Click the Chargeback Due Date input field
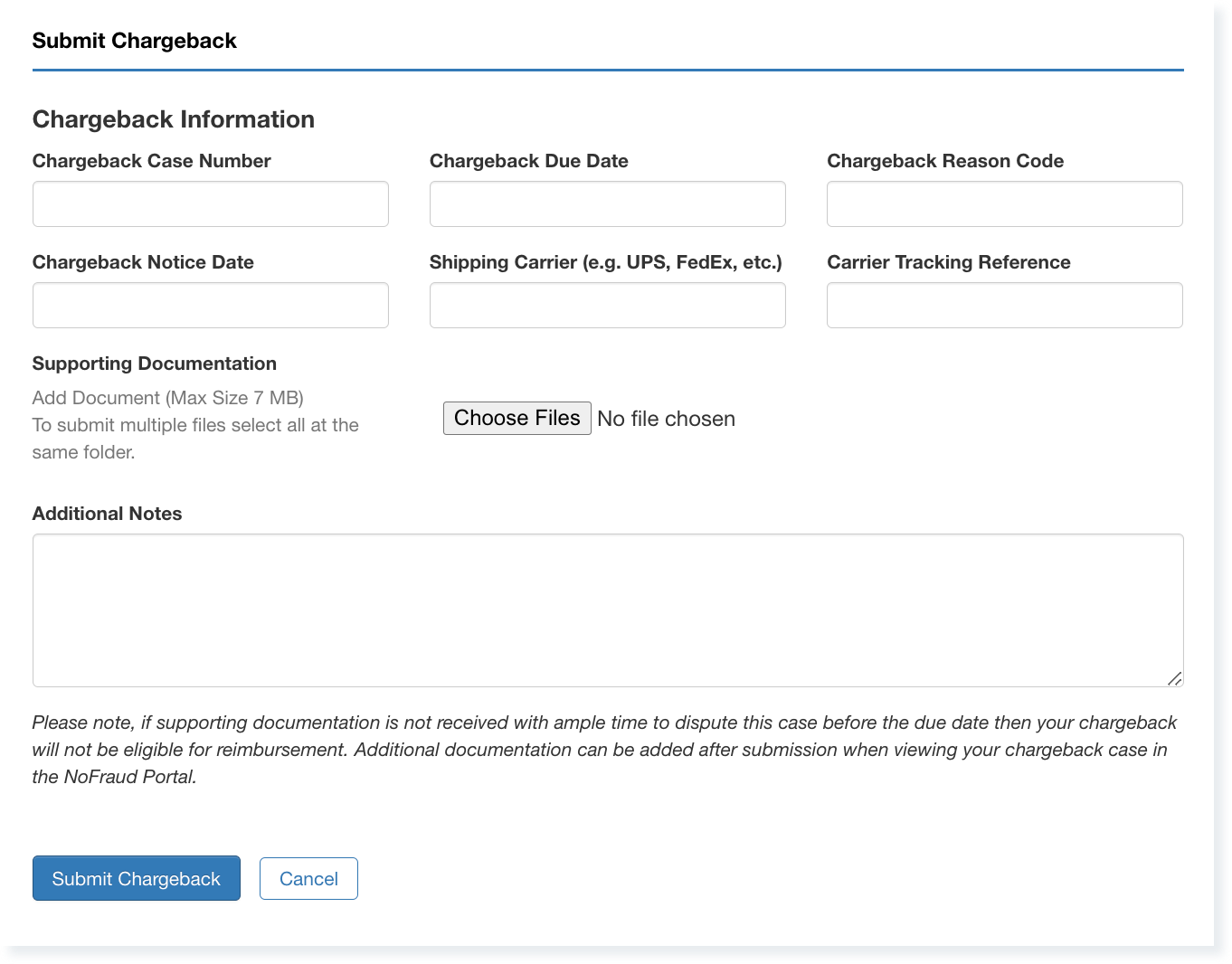 (607, 203)
